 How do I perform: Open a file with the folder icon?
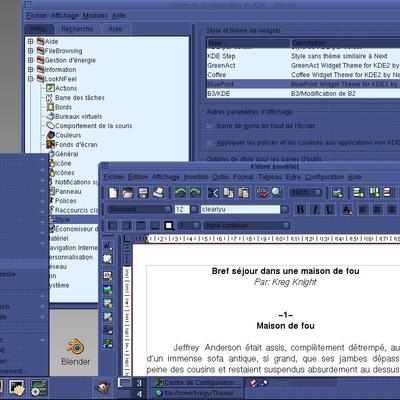128,193
